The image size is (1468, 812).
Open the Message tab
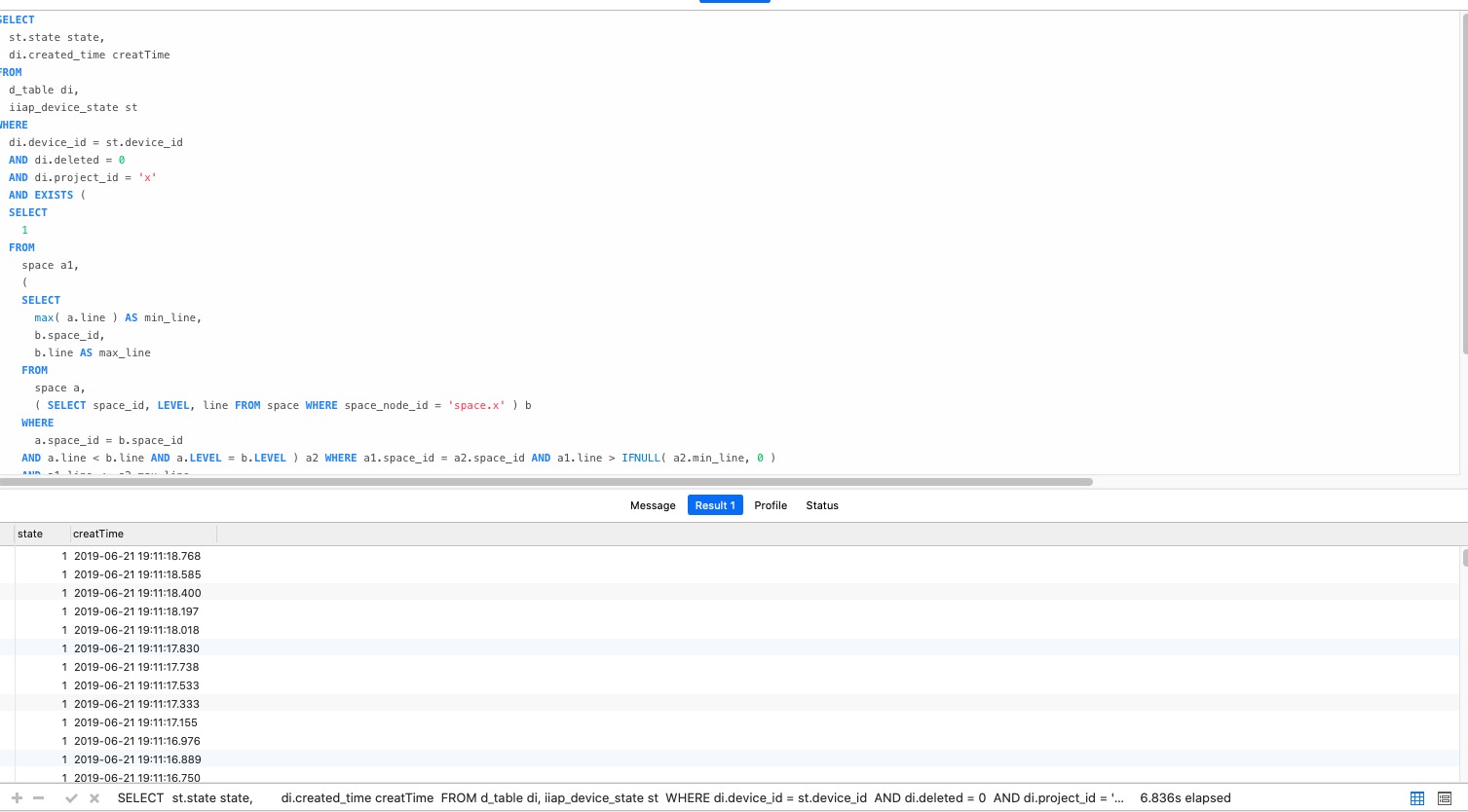point(653,505)
